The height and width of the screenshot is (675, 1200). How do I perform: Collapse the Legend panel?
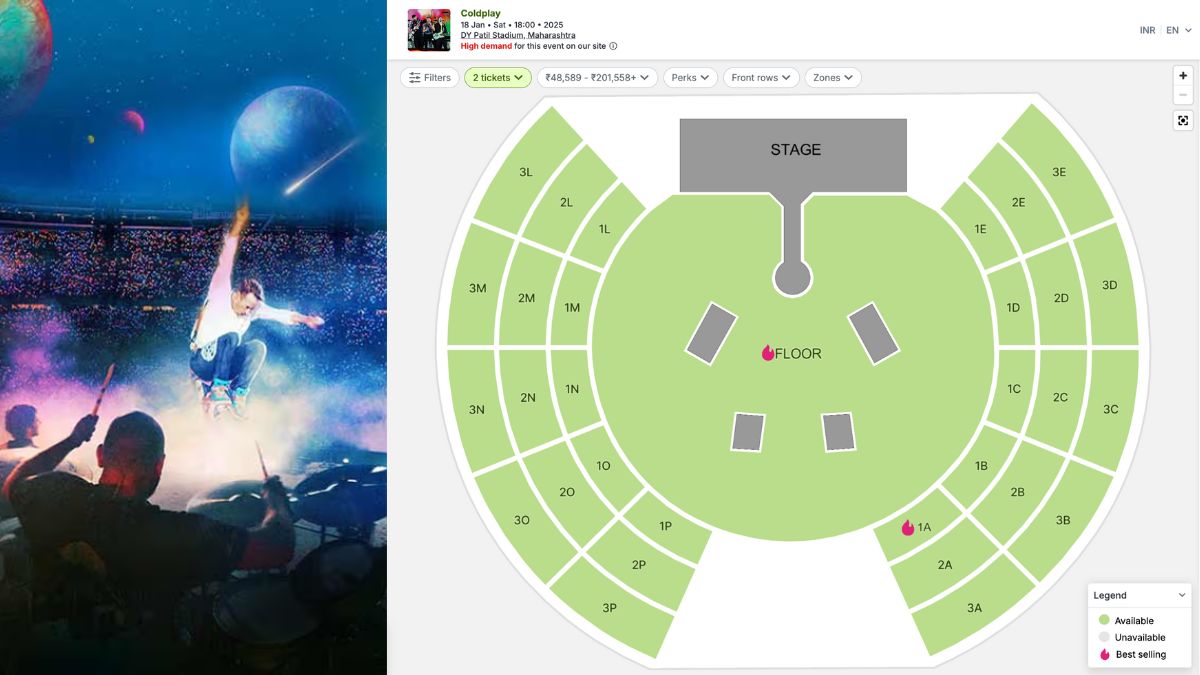pyautogui.click(x=1182, y=595)
